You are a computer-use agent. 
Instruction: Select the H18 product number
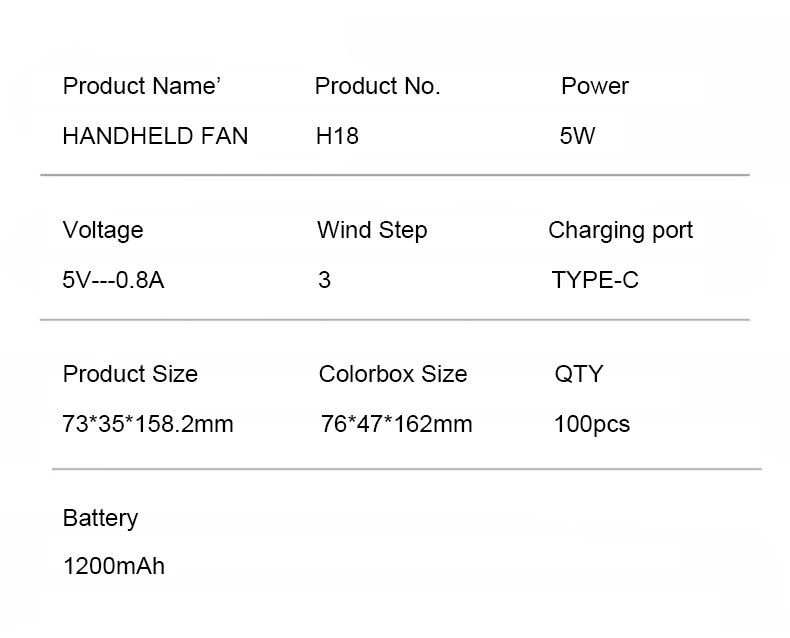[337, 136]
